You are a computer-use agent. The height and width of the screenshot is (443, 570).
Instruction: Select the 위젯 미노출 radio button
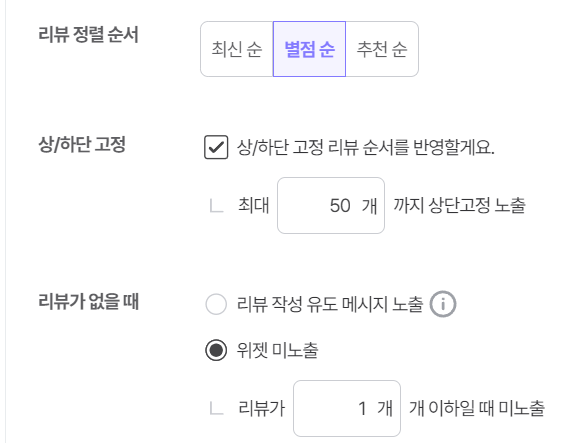coord(216,350)
